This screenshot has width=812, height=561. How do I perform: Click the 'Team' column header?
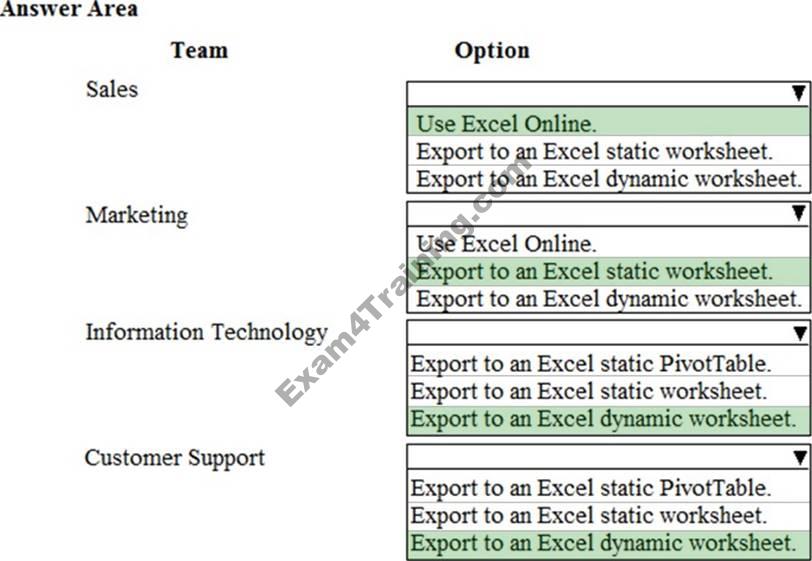pos(199,50)
